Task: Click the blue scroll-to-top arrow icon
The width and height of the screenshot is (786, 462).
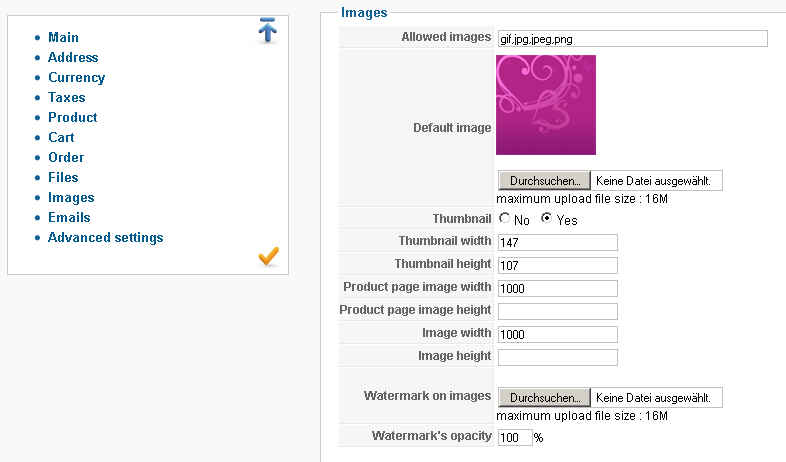Action: (268, 30)
